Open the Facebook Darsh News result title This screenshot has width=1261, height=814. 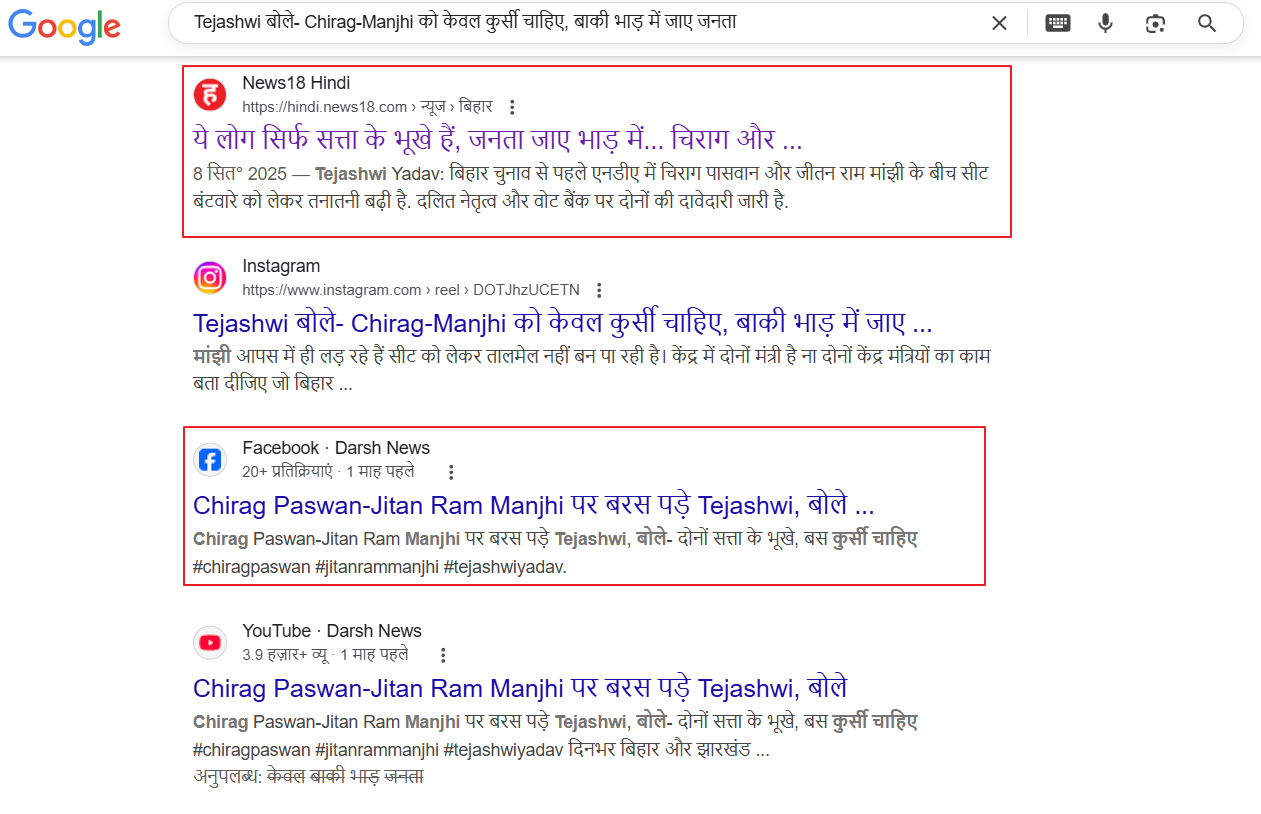point(533,505)
